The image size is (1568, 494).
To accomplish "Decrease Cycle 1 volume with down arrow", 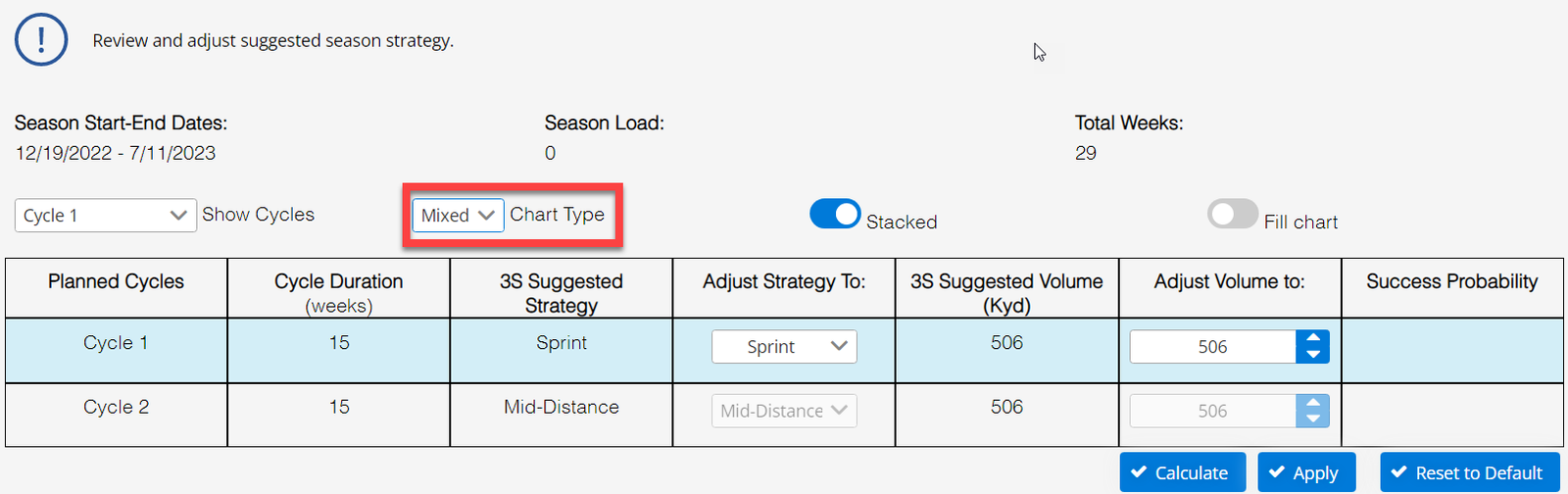I will (1313, 355).
